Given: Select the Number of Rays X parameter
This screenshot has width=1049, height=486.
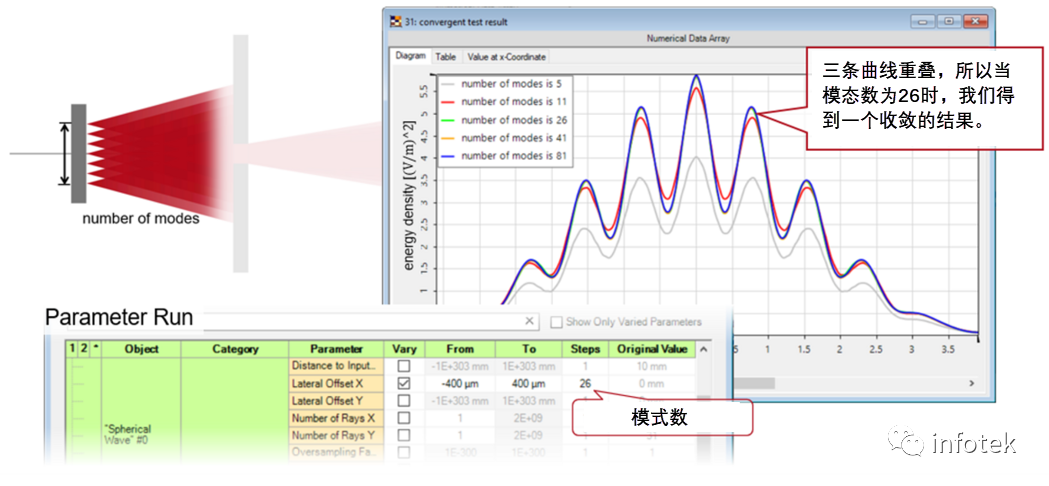Looking at the screenshot, I should click(336, 418).
